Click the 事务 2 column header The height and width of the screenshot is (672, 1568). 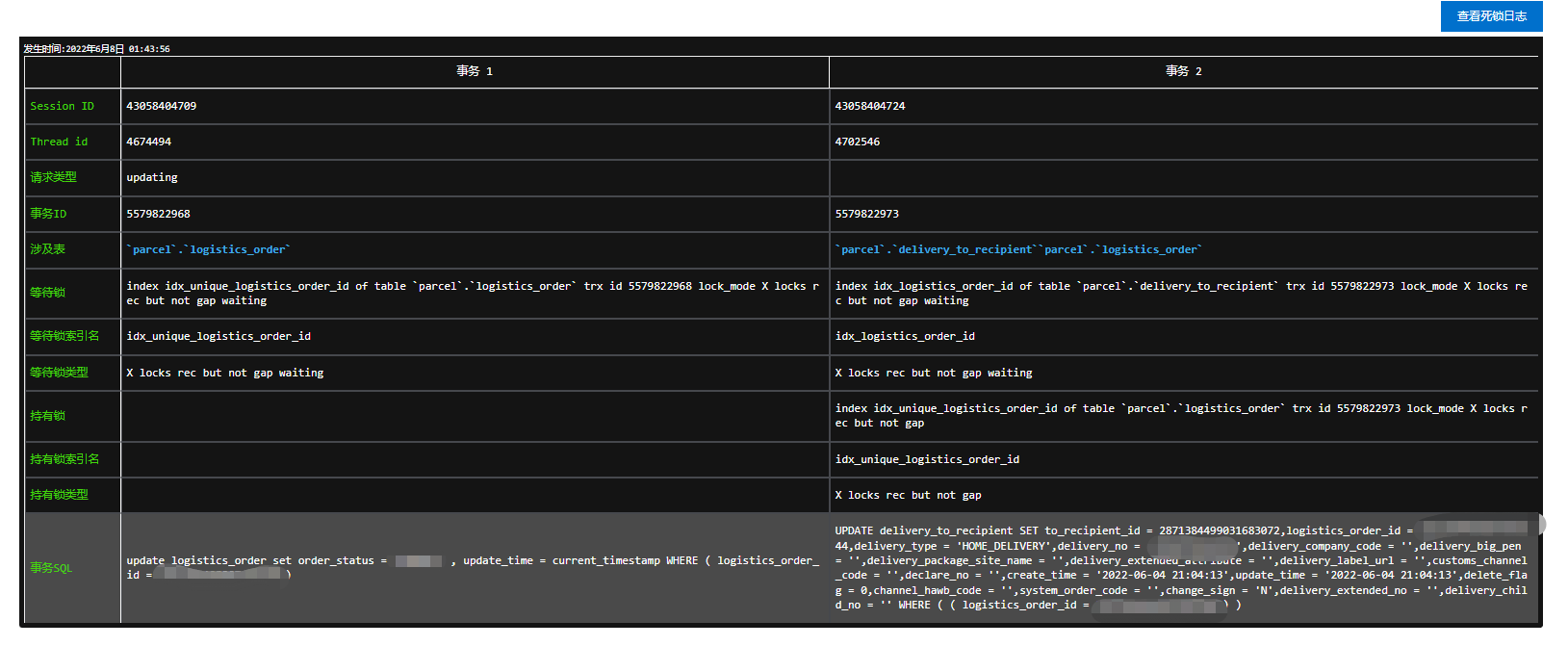[x=1183, y=71]
